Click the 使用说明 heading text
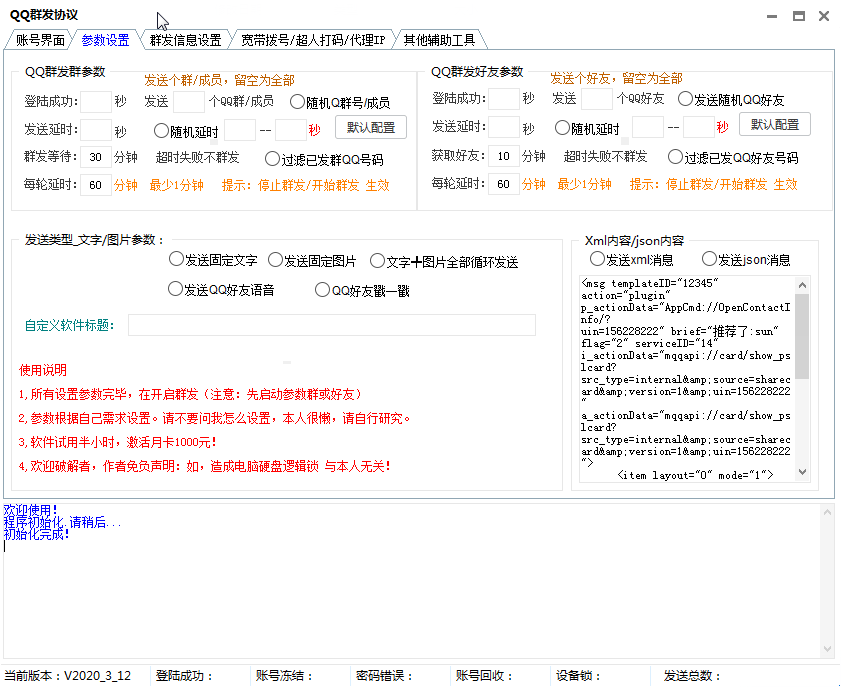 point(43,370)
